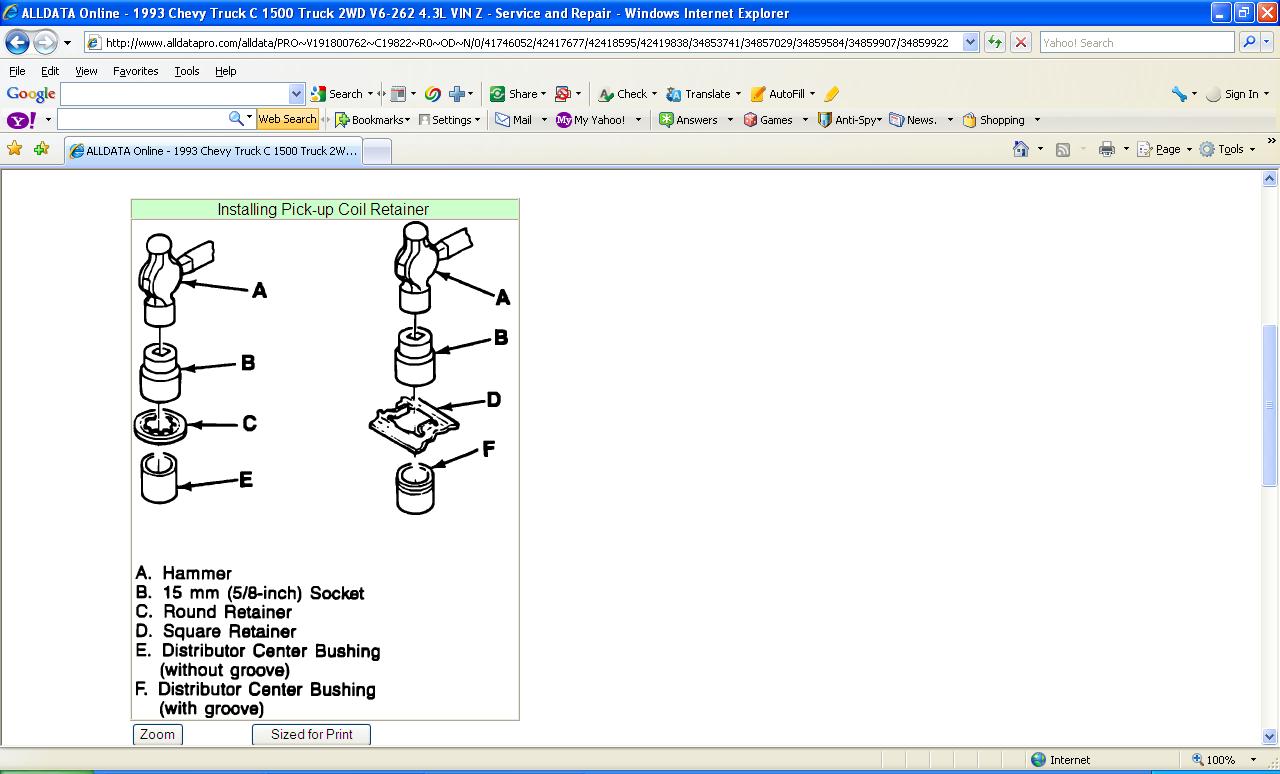Click the Installing Pick-up Coil Retainer heading

pos(323,210)
